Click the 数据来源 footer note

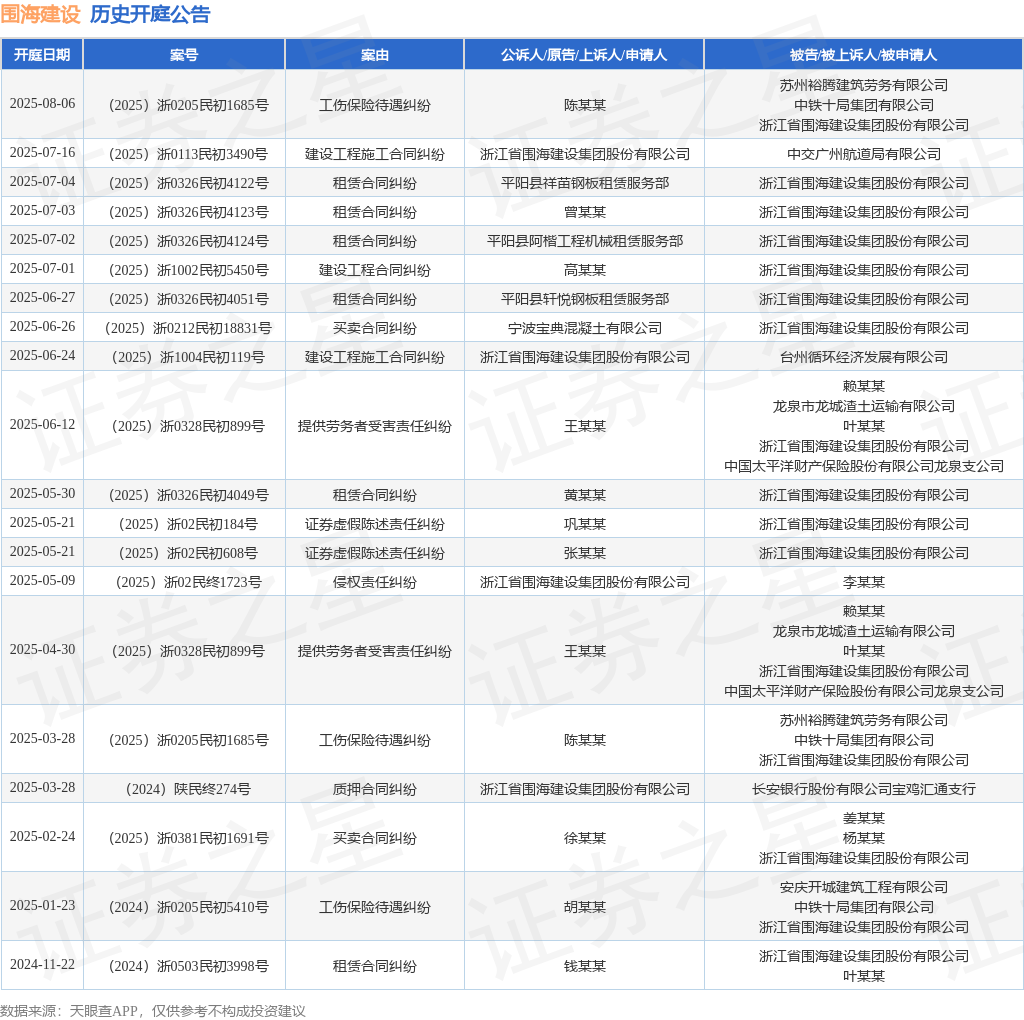153,1011
